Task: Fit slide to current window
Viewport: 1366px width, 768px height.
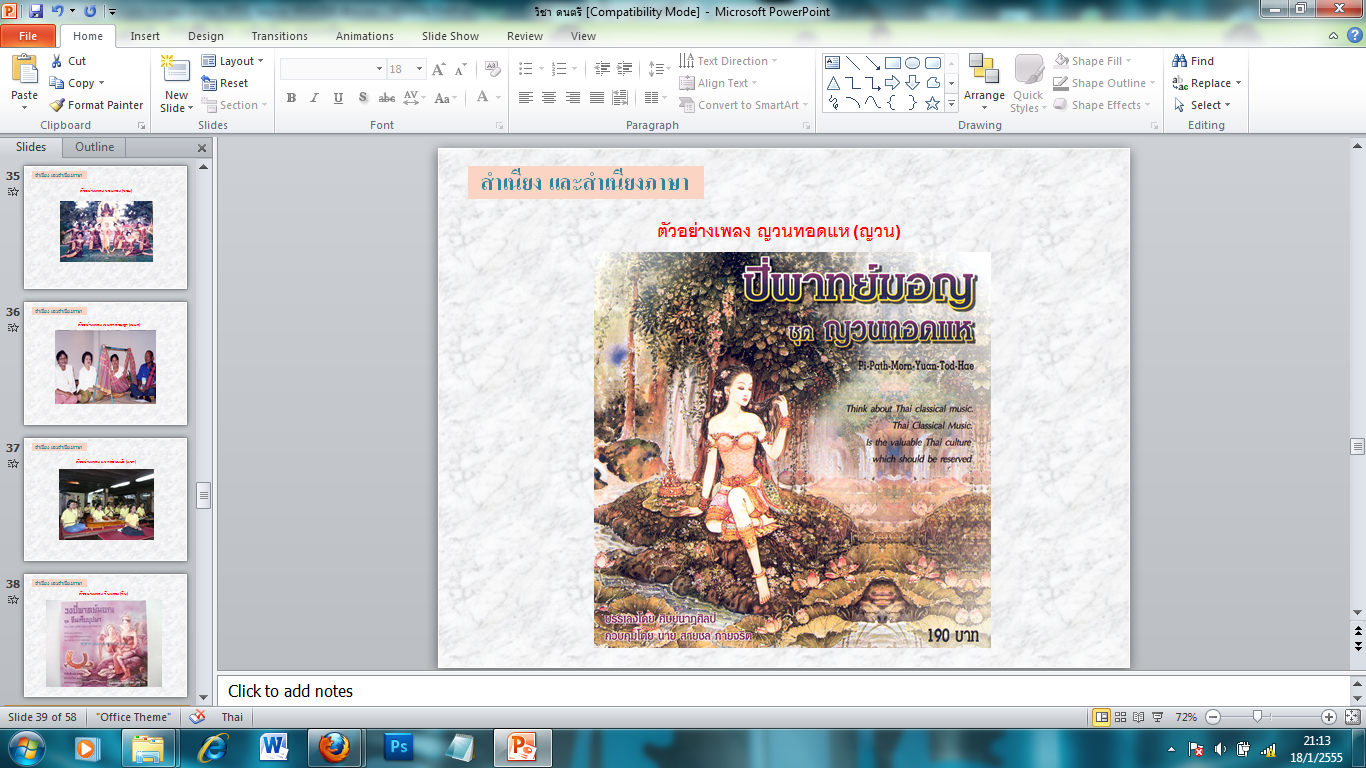Action: (x=1355, y=717)
